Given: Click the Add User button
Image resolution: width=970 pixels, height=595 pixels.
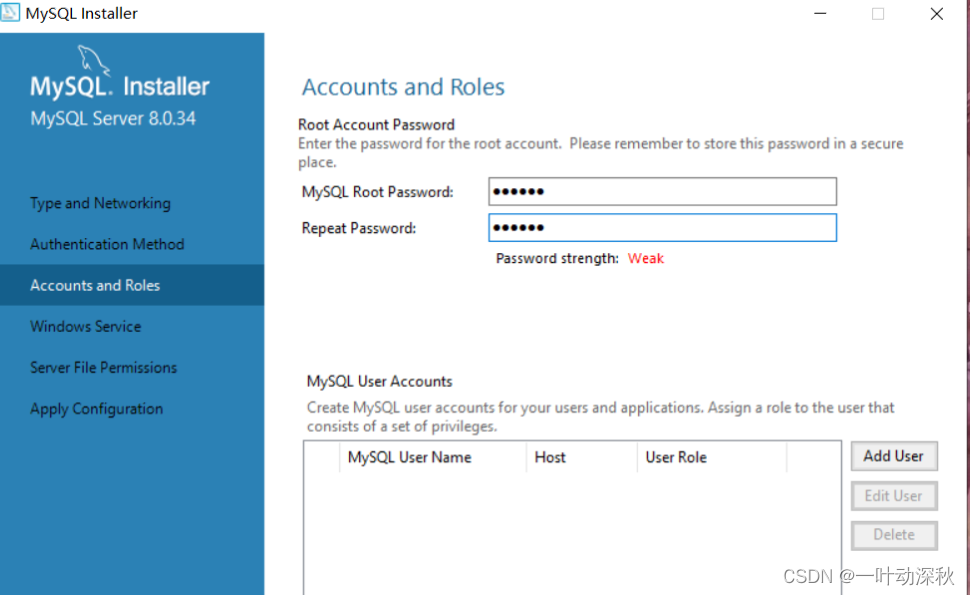Looking at the screenshot, I should [894, 456].
